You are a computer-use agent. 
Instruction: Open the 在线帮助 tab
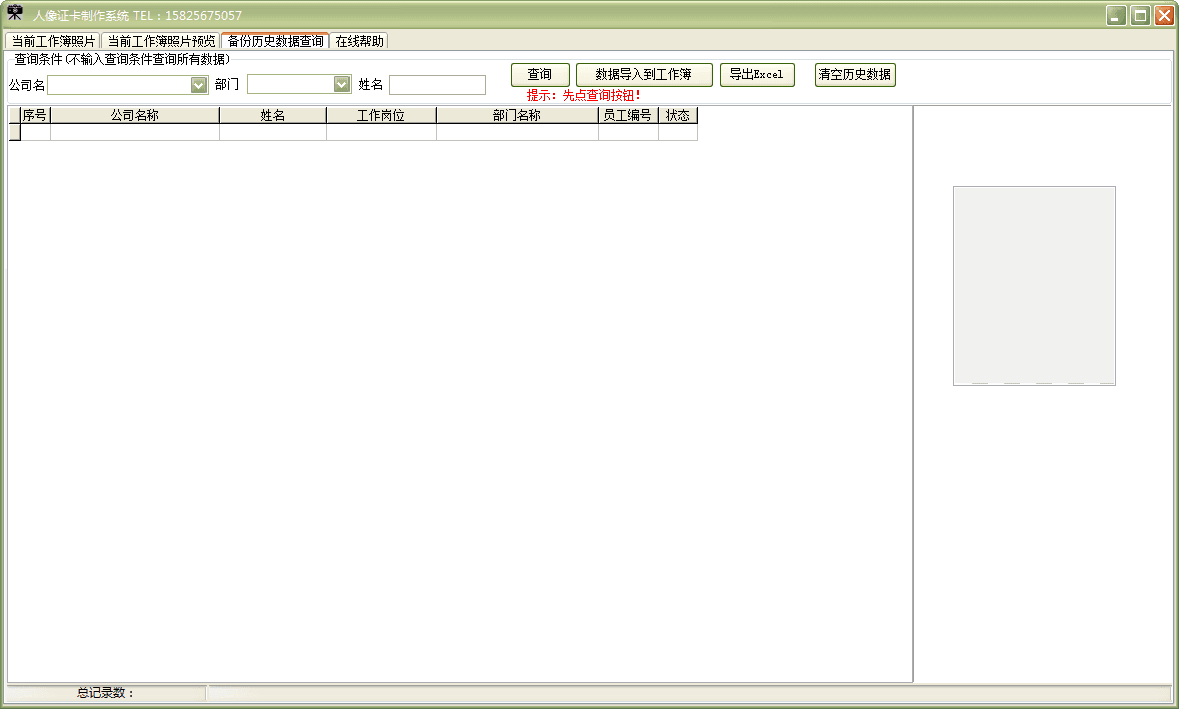[x=359, y=41]
